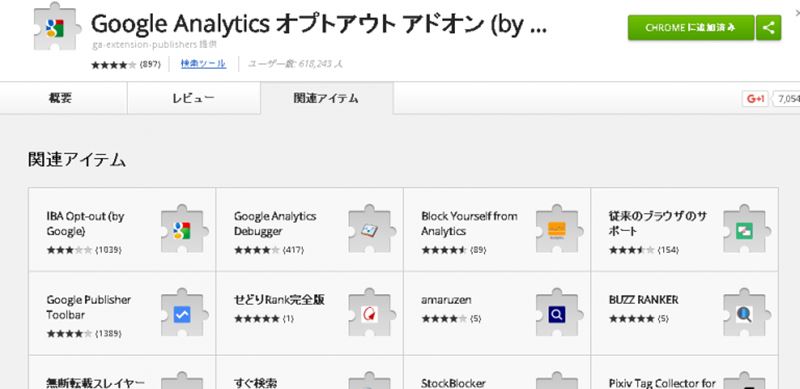This screenshot has width=800, height=389.
Task: Open the 無断転載スレイヤー item
Action: (x=95, y=383)
